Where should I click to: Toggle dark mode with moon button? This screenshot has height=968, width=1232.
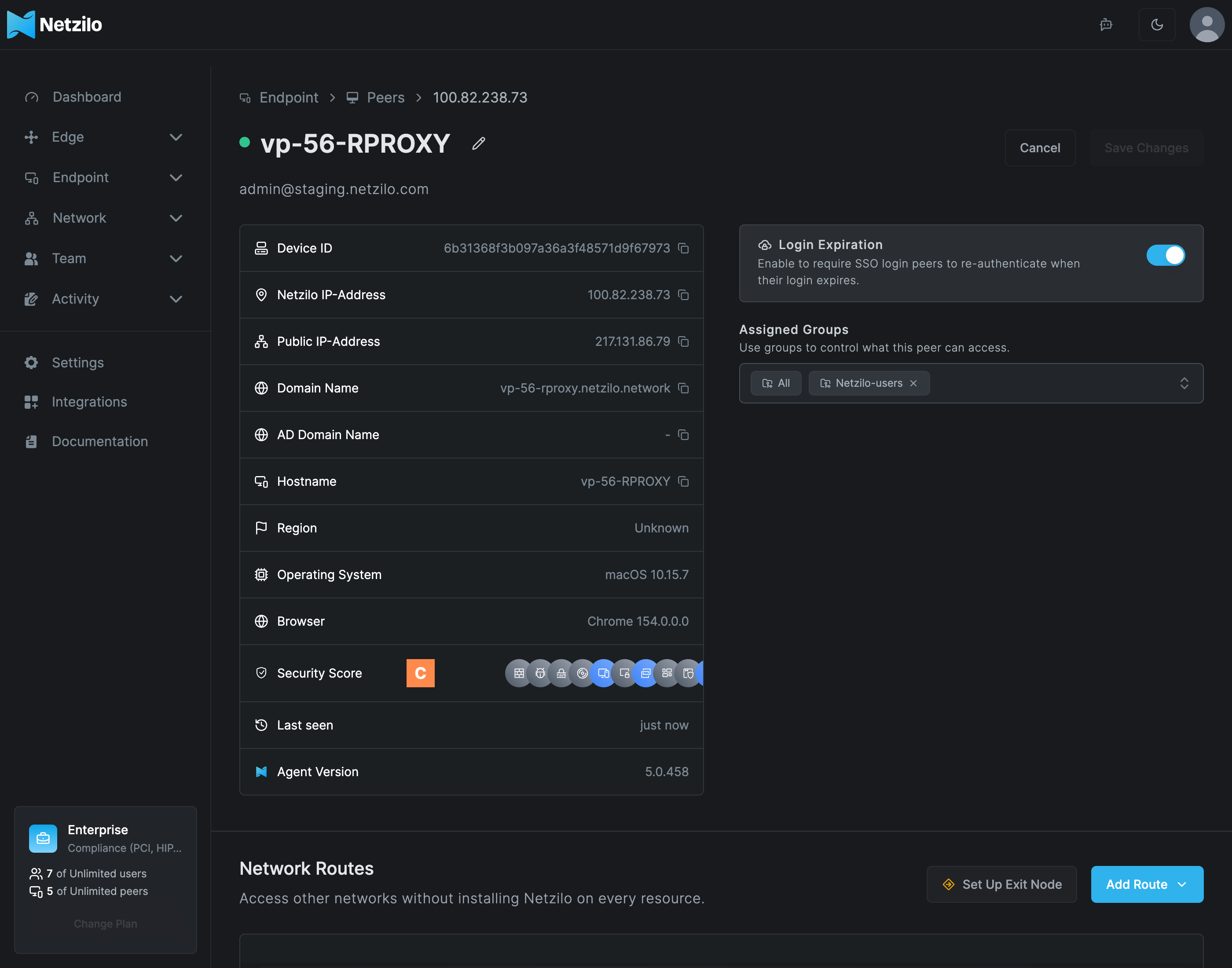pos(1157,24)
